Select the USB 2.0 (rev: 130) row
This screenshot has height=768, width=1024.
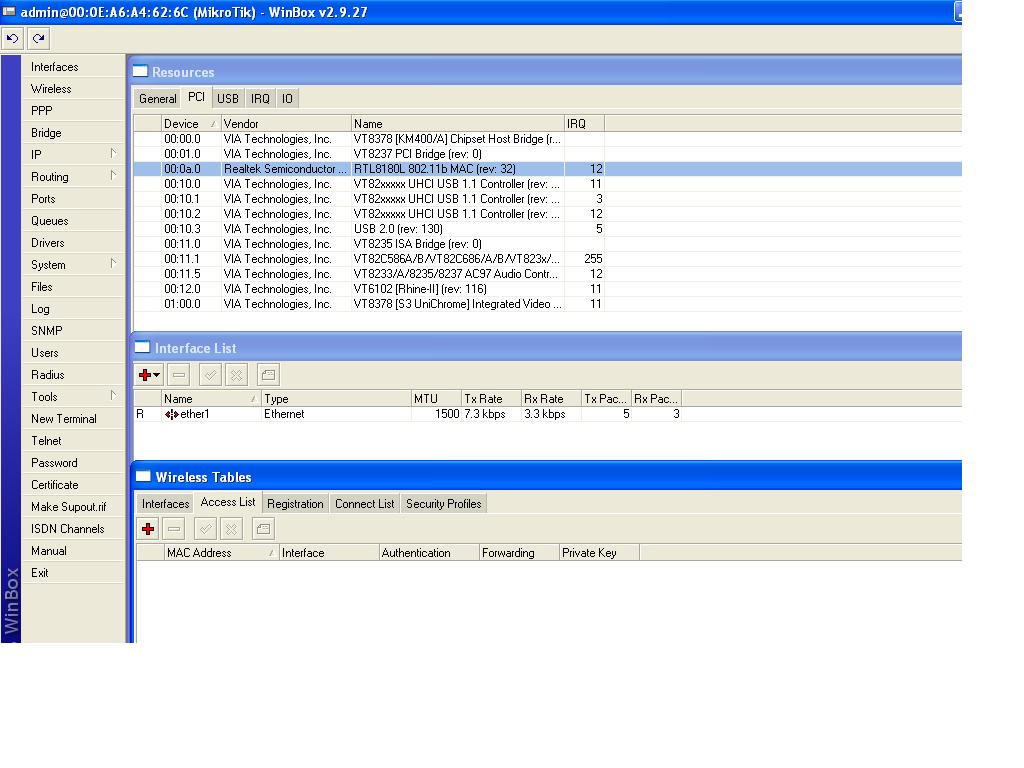coord(547,229)
